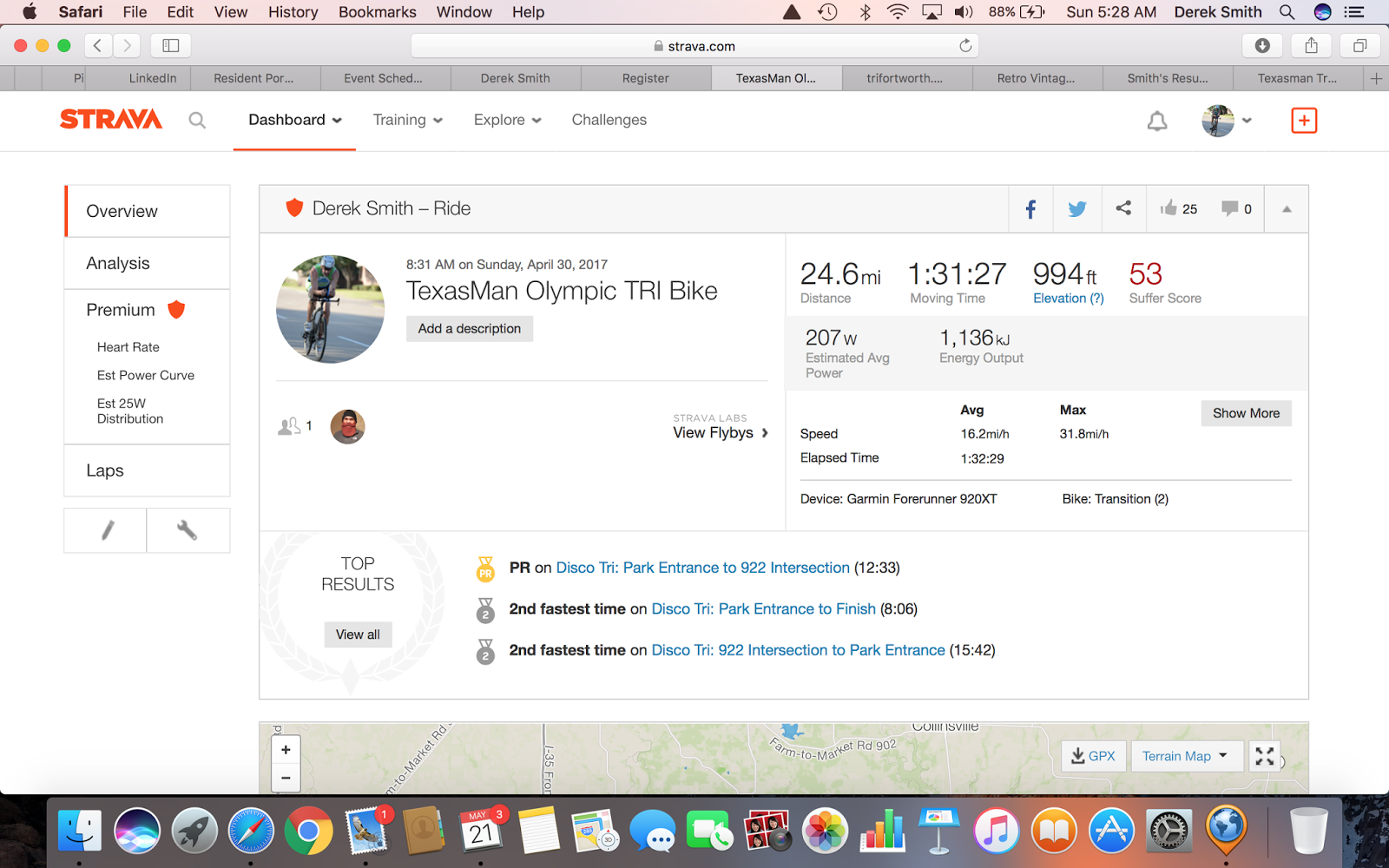1389x868 pixels.
Task: Show all Safari tabs overview
Action: click(1359, 45)
